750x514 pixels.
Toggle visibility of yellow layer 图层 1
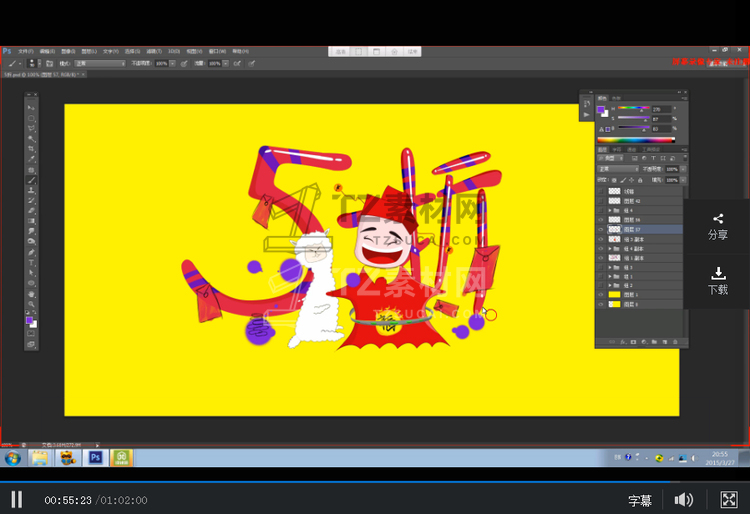[601, 295]
